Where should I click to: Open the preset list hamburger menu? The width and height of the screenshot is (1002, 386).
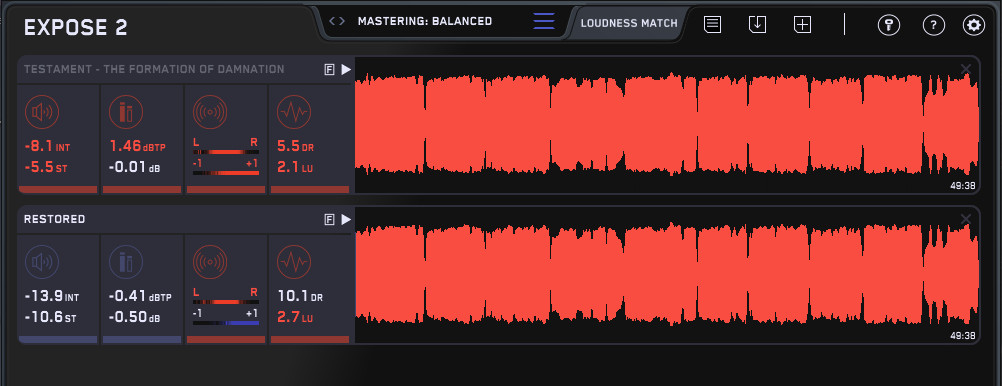coord(544,21)
